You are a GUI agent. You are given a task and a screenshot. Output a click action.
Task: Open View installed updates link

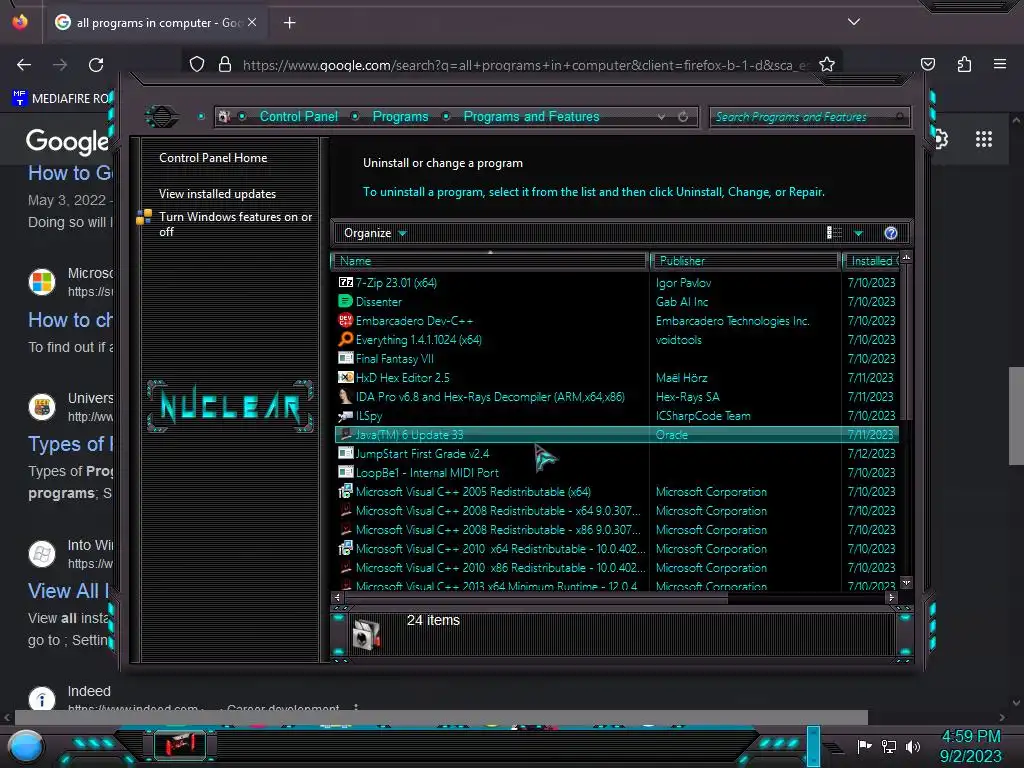[x=217, y=193]
